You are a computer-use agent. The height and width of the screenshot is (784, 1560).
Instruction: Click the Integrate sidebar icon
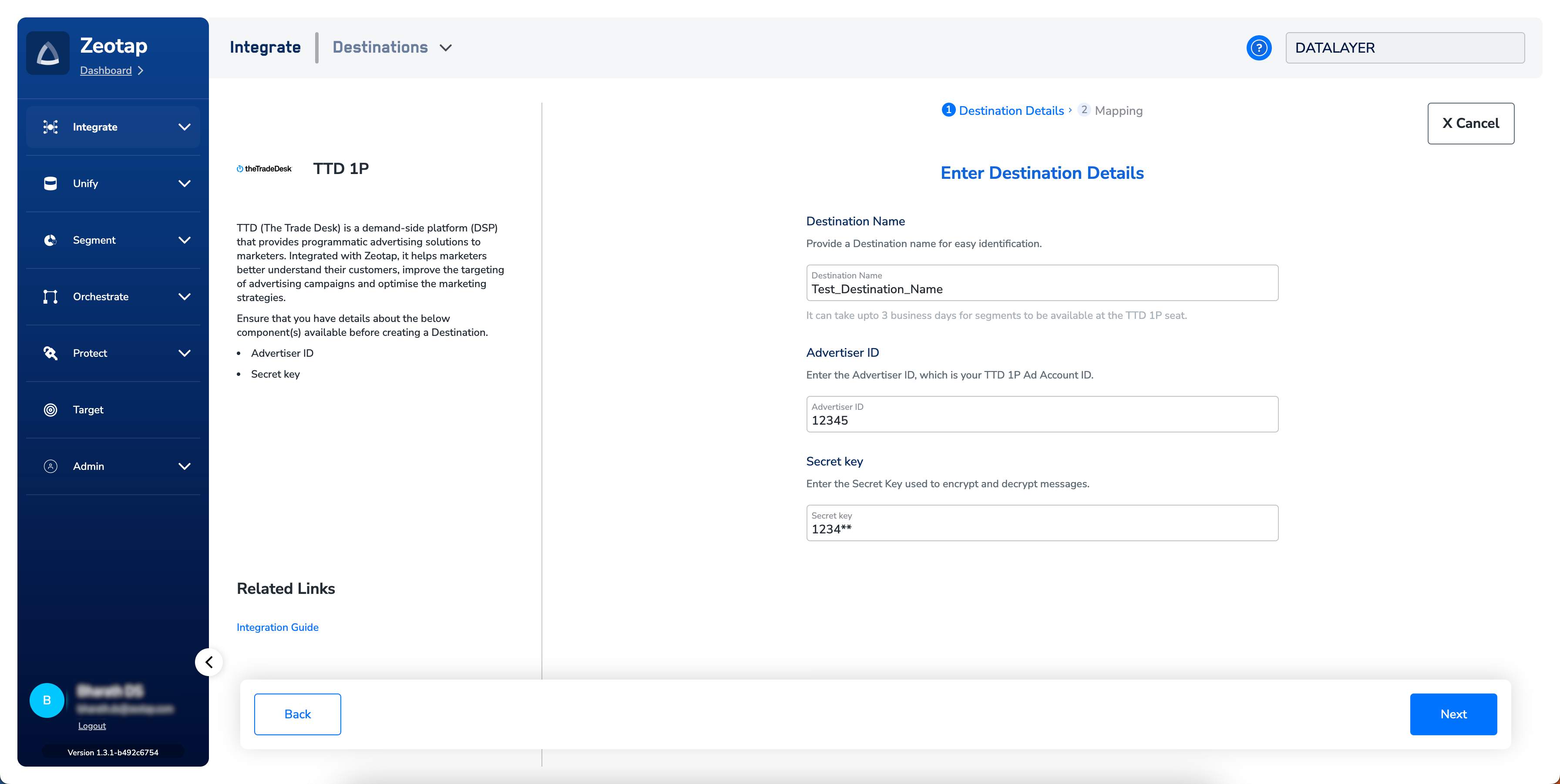pos(50,127)
